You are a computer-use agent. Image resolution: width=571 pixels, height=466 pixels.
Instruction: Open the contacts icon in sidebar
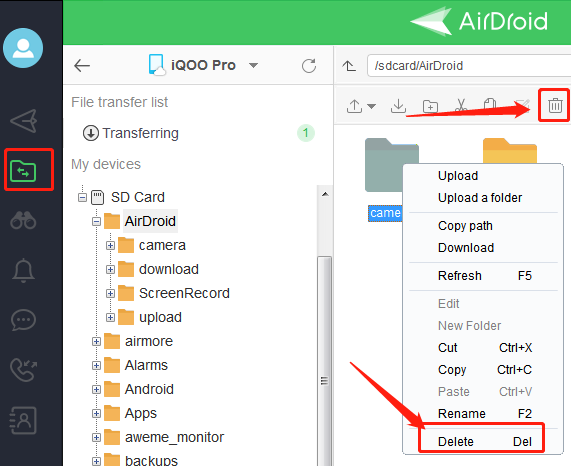(23, 420)
